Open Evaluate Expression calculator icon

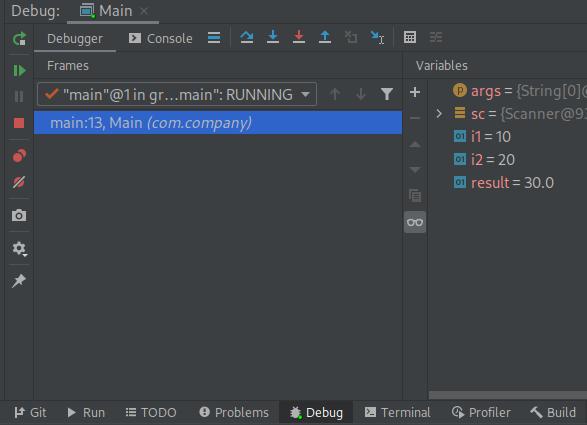pyautogui.click(x=410, y=37)
